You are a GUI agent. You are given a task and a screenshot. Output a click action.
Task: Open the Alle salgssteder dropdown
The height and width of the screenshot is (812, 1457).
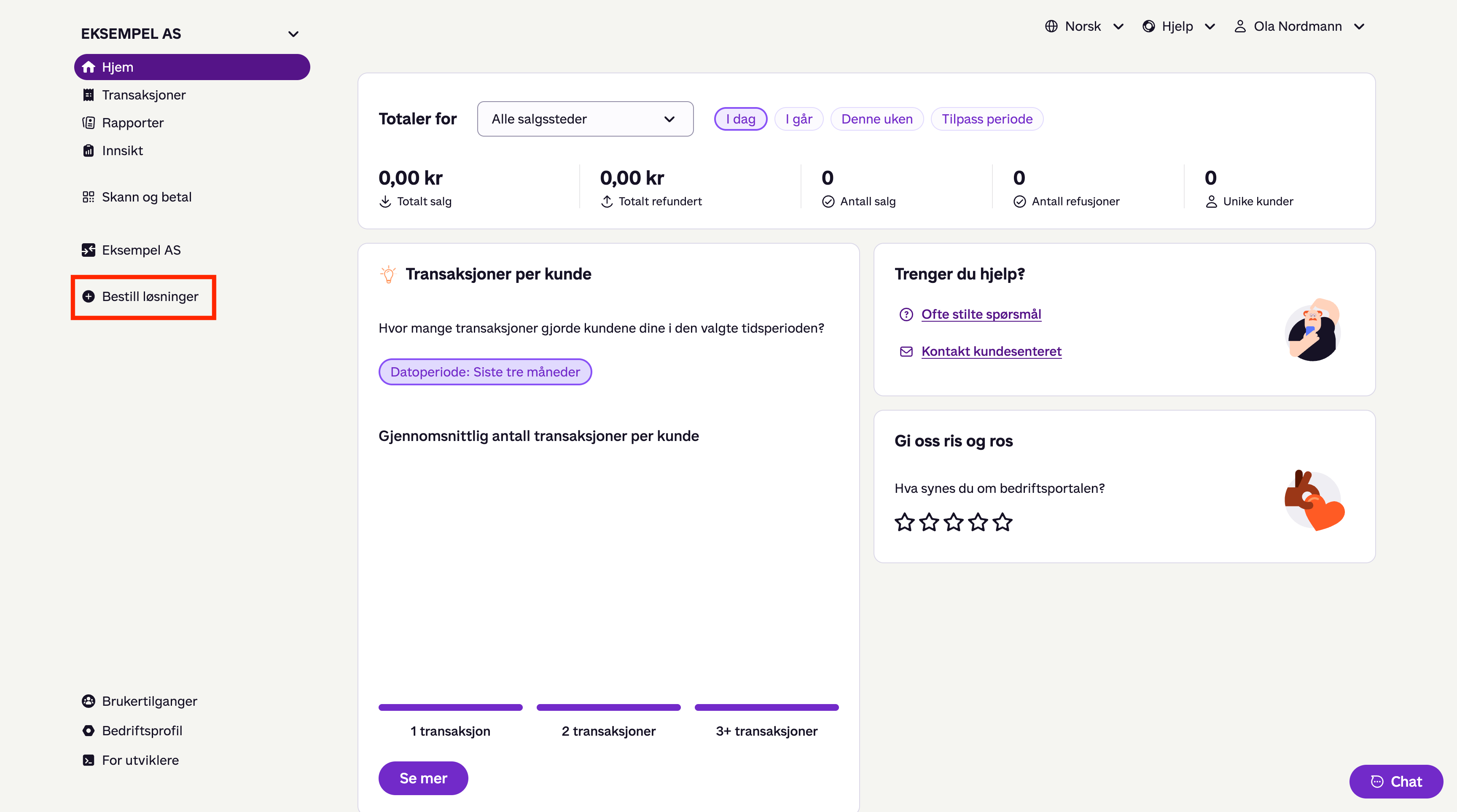tap(585, 119)
